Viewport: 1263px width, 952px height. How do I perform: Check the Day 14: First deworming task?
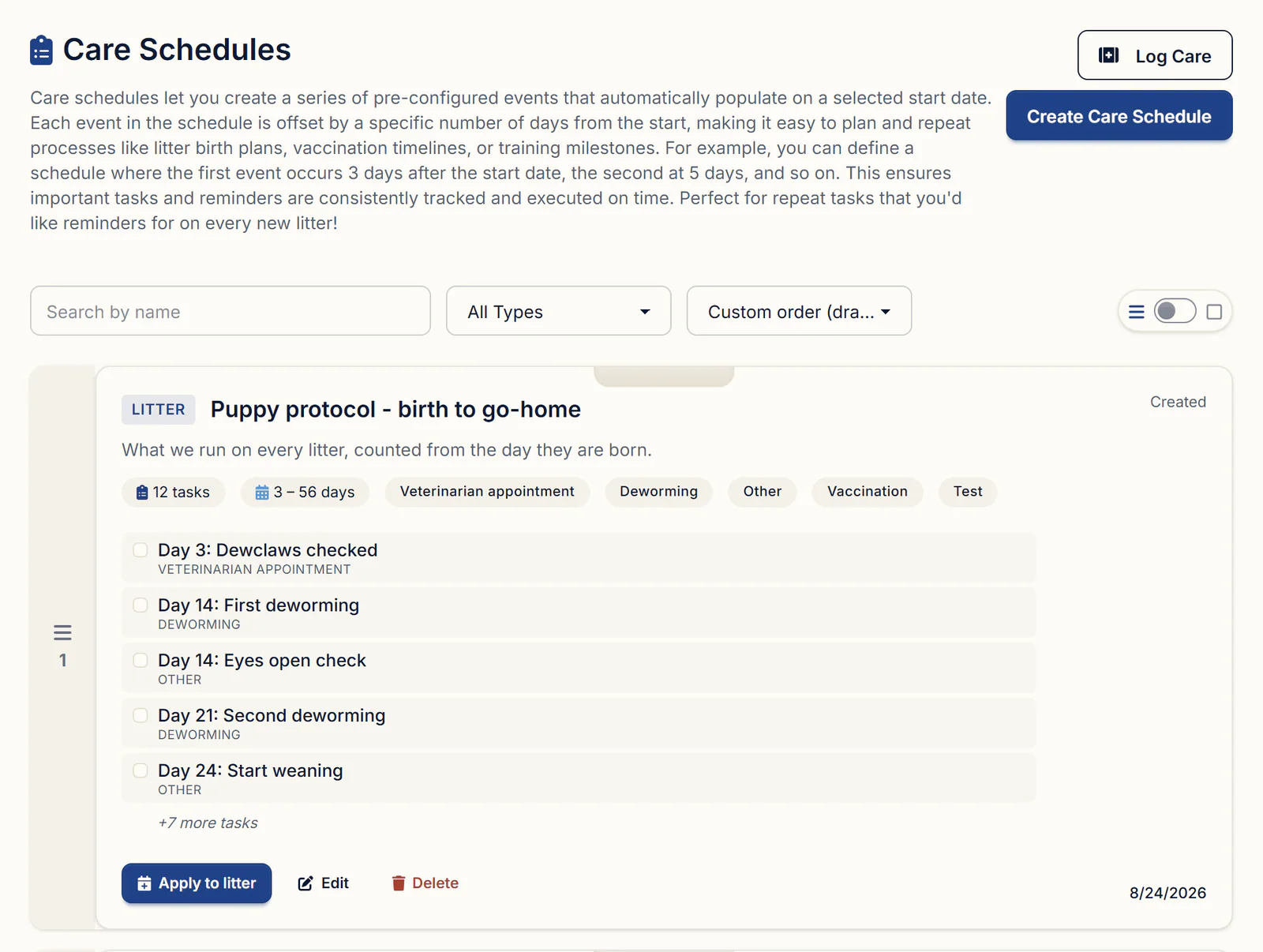pyautogui.click(x=141, y=605)
